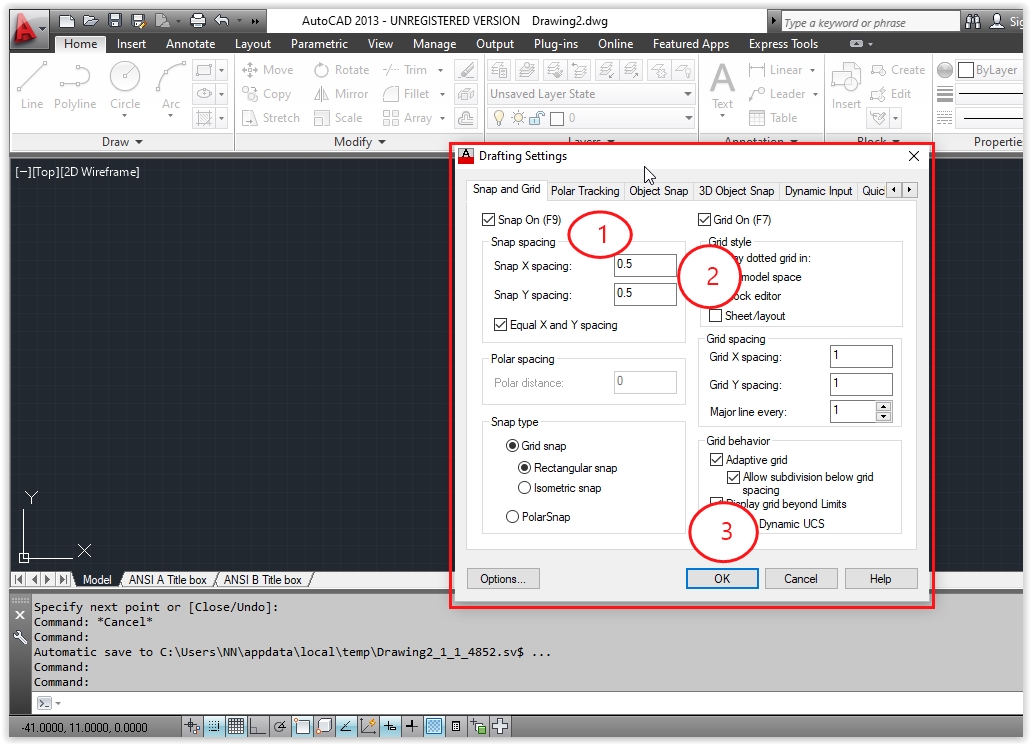Switch to the Polar Tracking tab
The width and height of the screenshot is (1031, 745).
pyautogui.click(x=585, y=191)
